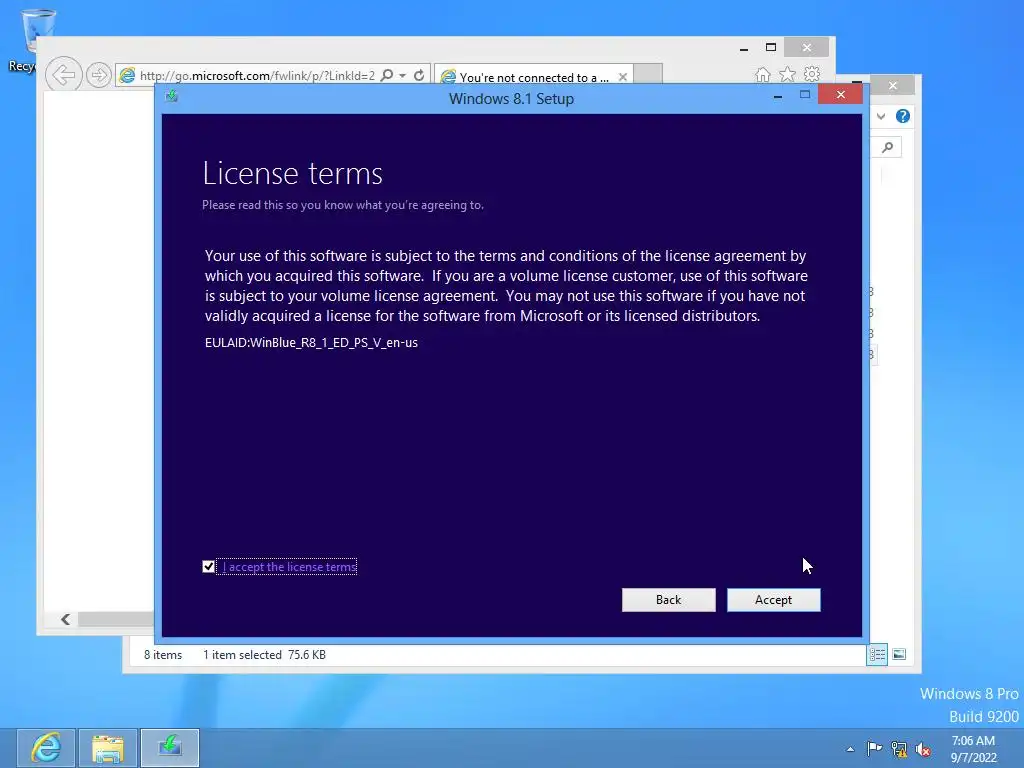
Task: Click the 8 items status text
Action: point(163,654)
